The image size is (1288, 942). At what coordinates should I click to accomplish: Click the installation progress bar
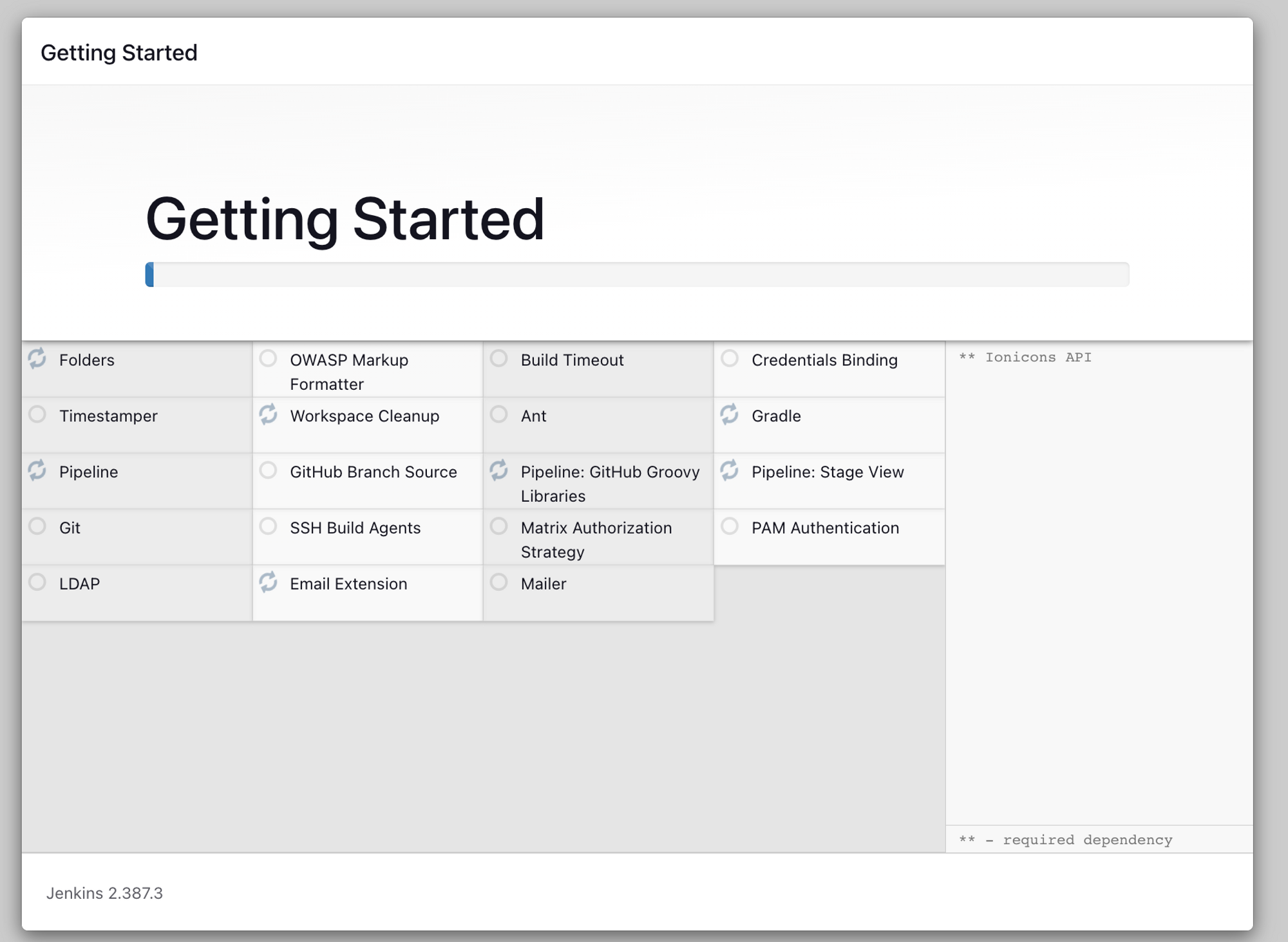coord(636,274)
